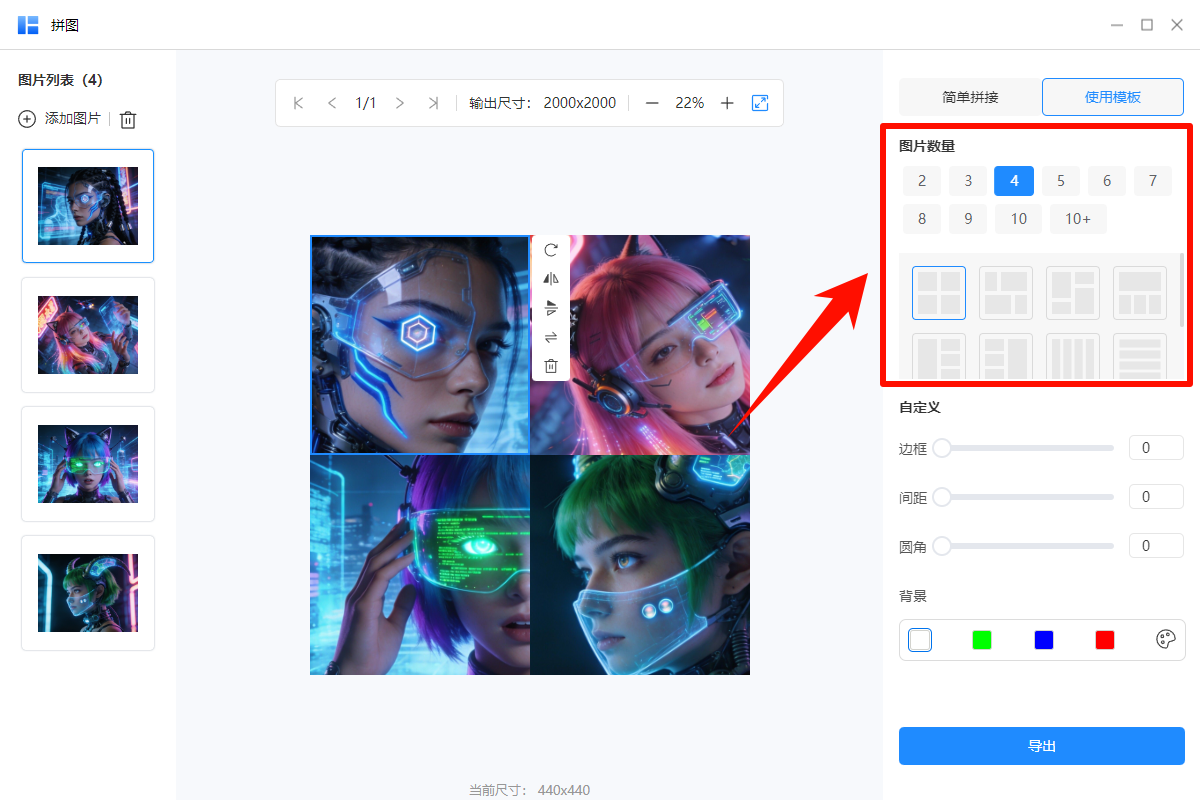Switch to the 简单拼接 tab
1200x800 pixels.
point(968,96)
